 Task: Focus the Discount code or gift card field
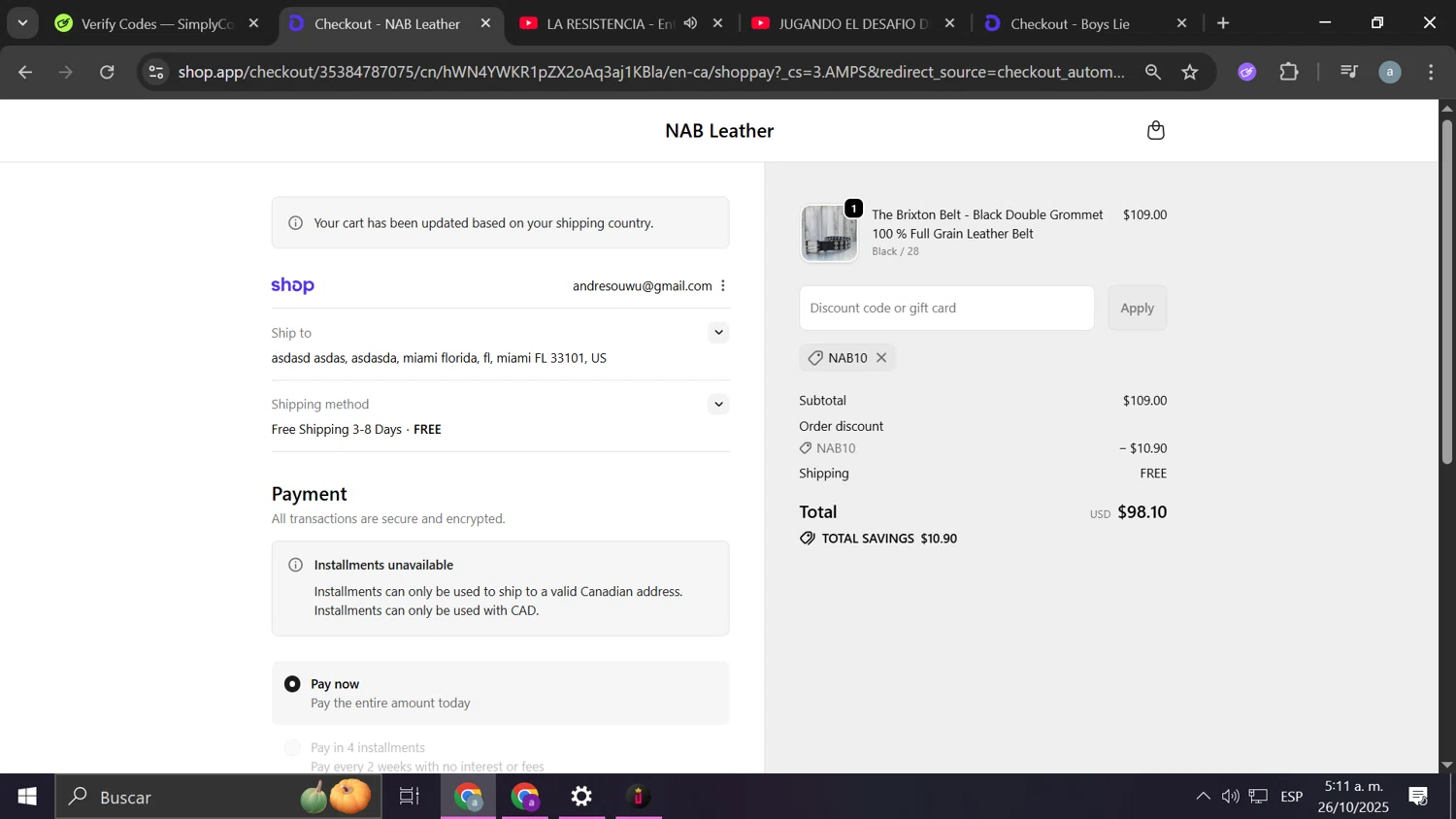coord(946,308)
